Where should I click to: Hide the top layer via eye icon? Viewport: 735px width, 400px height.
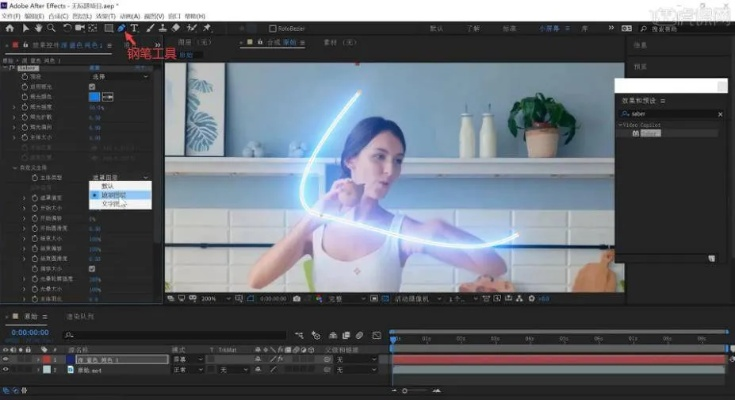click(7, 358)
